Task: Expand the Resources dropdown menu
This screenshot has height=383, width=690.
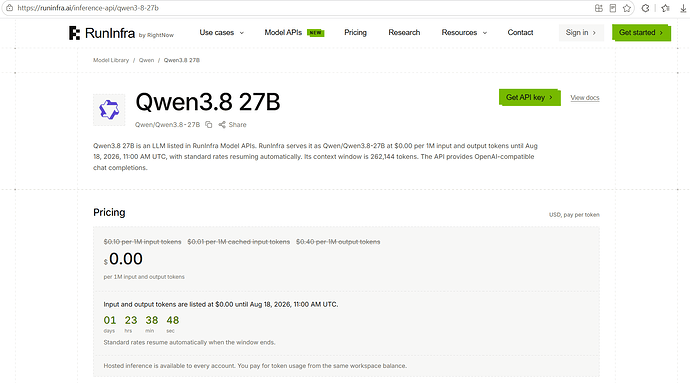Action: pyautogui.click(x=464, y=33)
